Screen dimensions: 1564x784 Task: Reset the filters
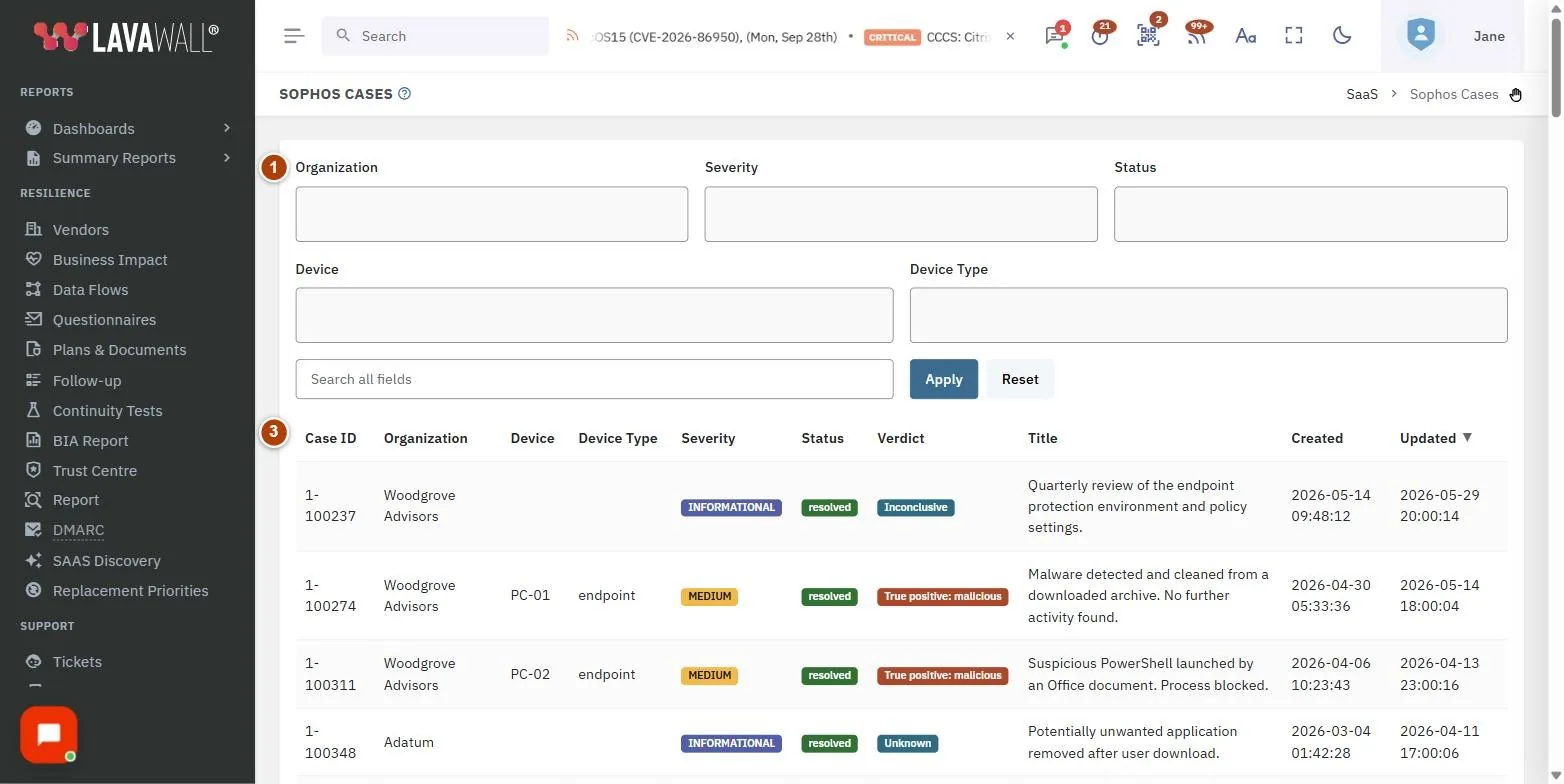click(1020, 379)
